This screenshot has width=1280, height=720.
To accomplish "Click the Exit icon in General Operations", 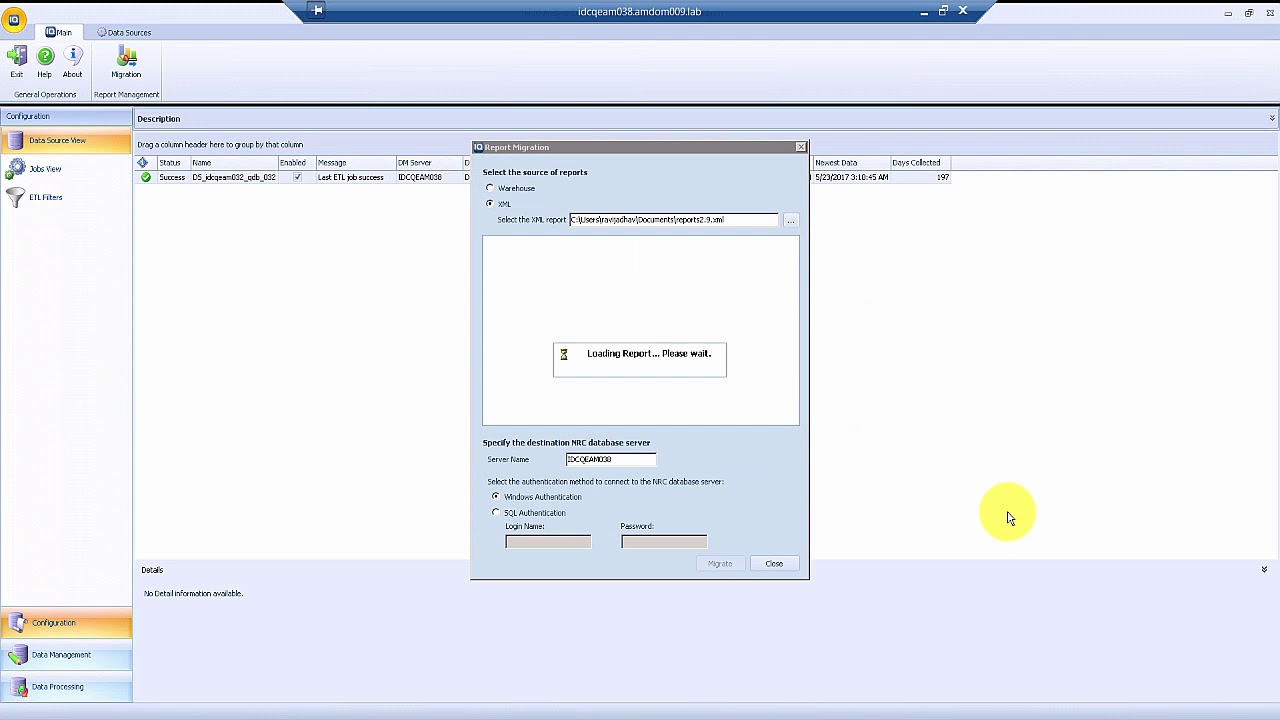I will tap(17, 57).
